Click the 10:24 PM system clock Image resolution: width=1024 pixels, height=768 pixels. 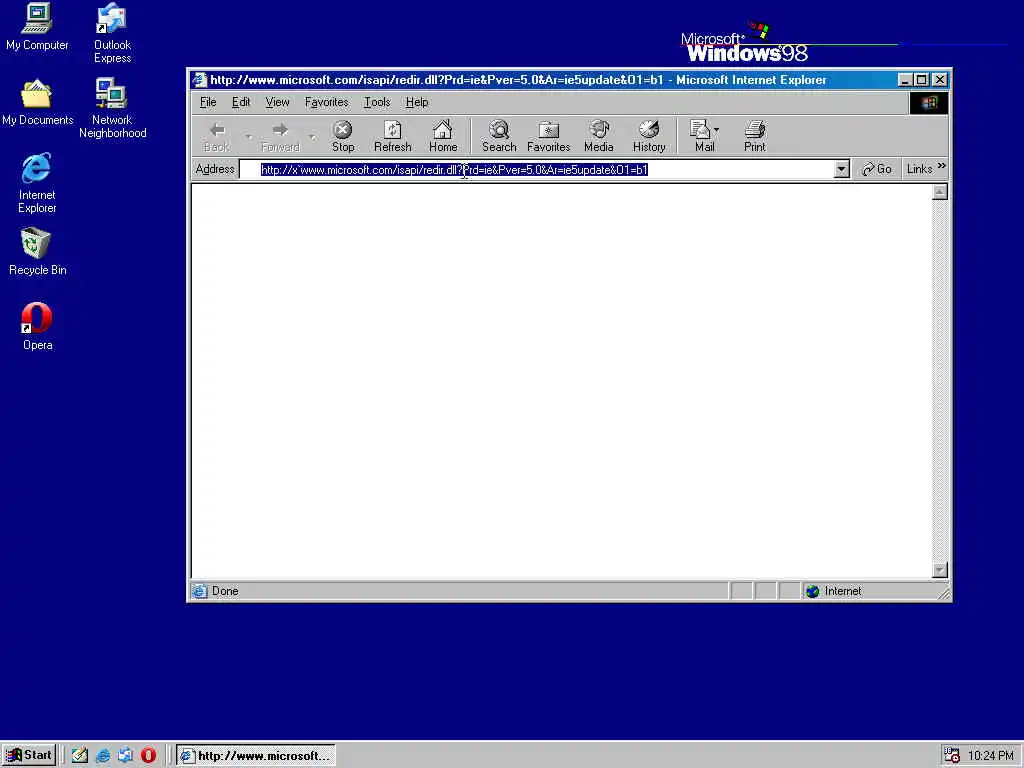(x=991, y=756)
